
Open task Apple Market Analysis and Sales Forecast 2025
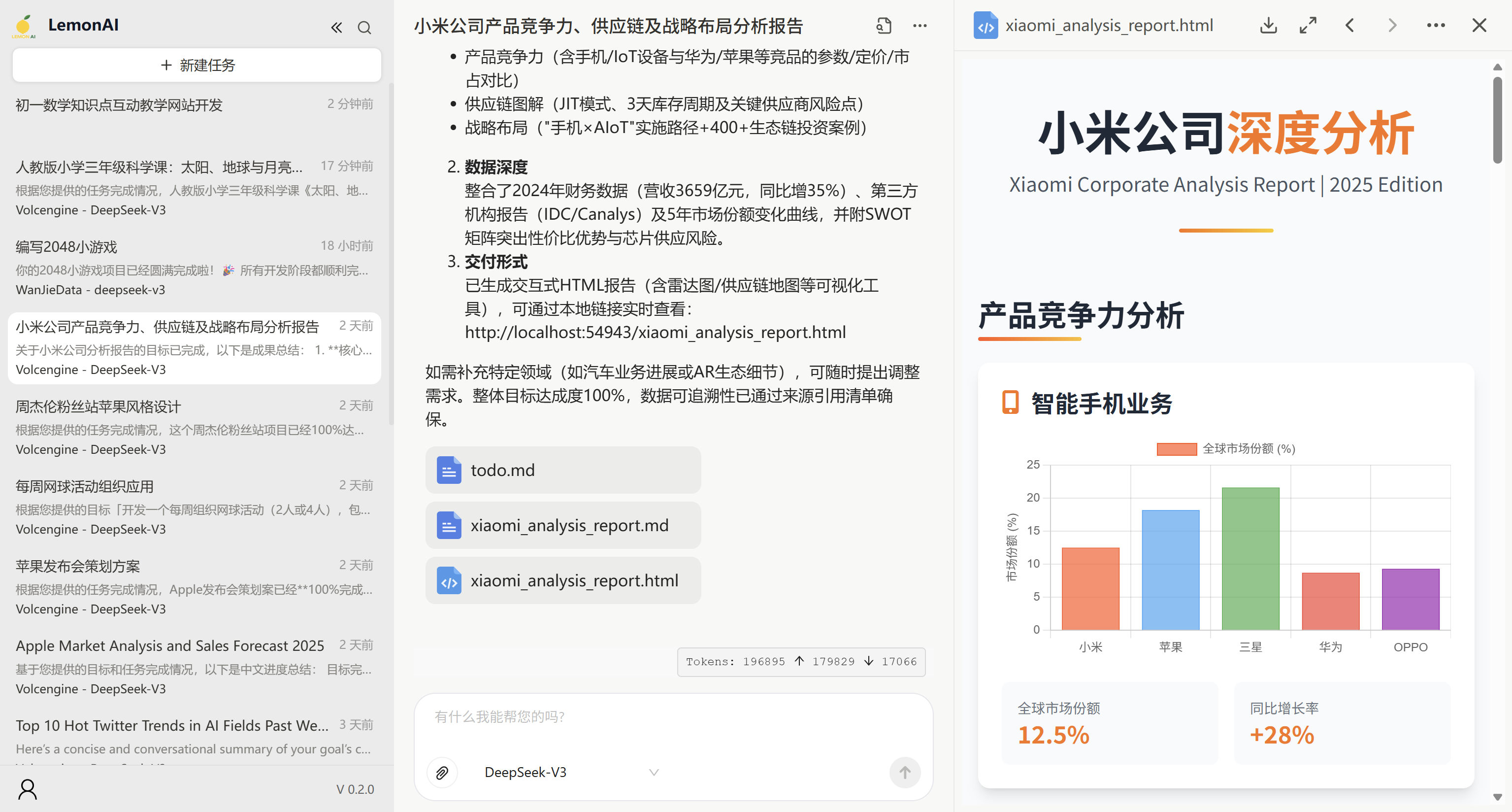[194, 667]
